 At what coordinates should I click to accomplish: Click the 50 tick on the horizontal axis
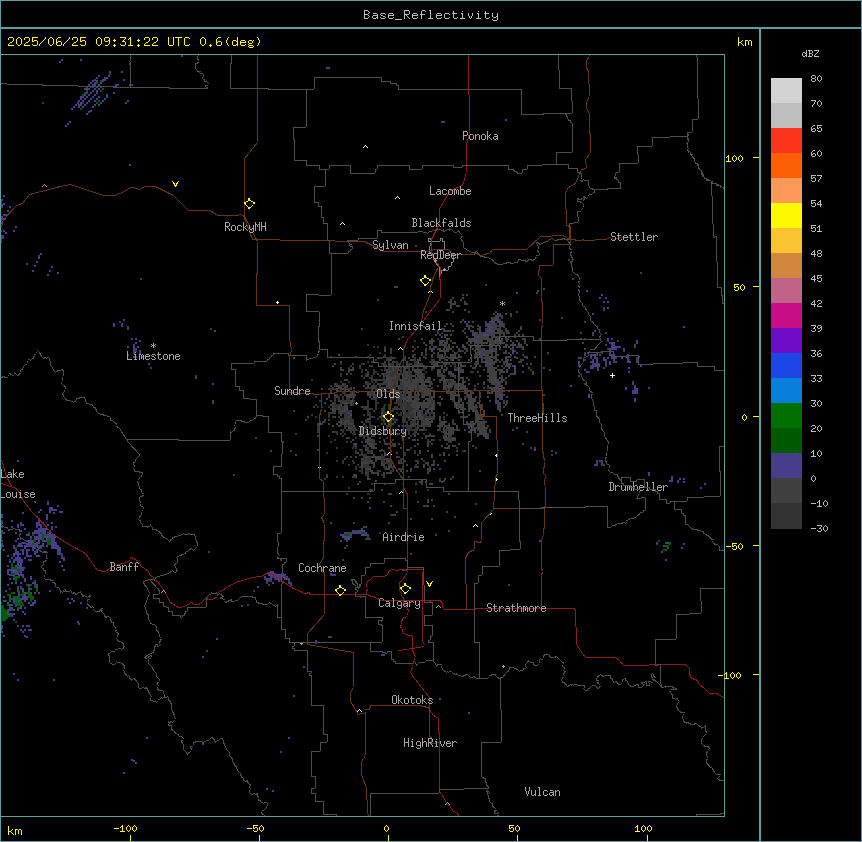(x=514, y=828)
